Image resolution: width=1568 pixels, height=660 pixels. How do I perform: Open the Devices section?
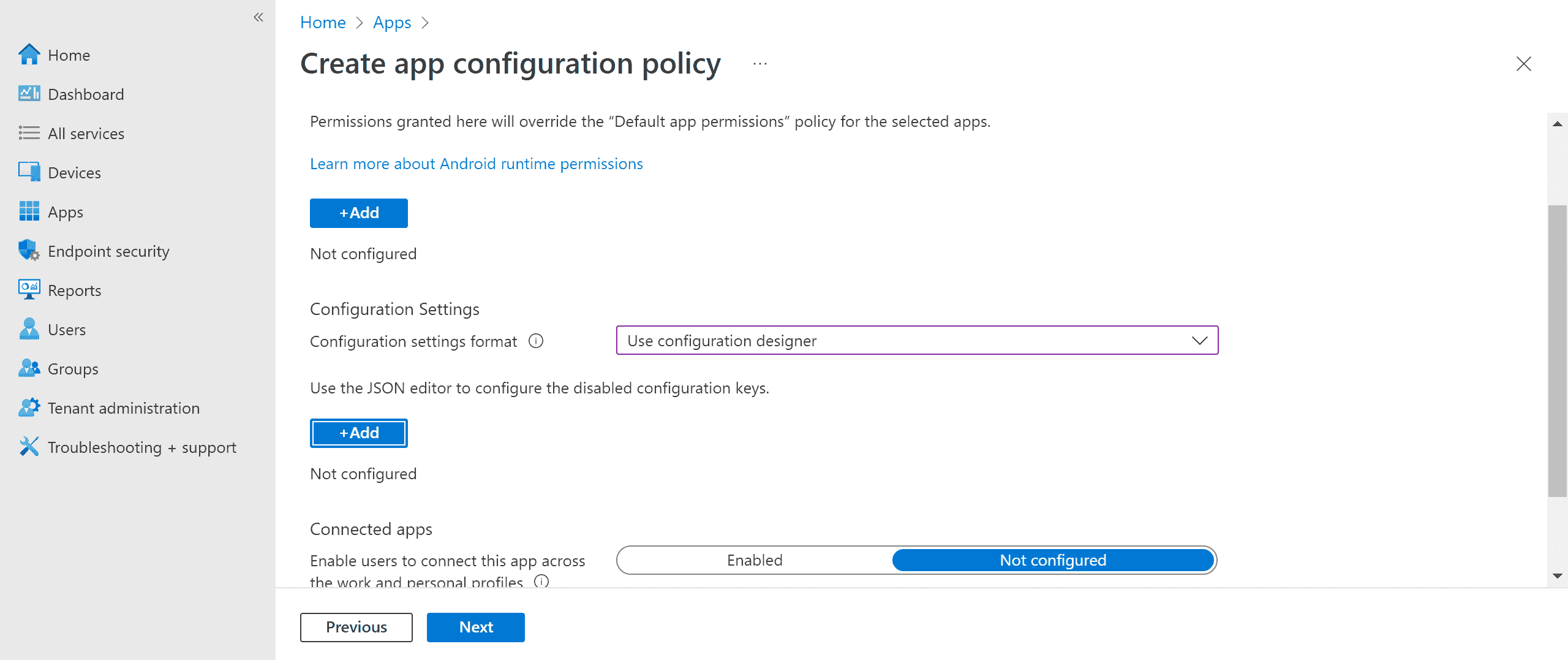74,172
